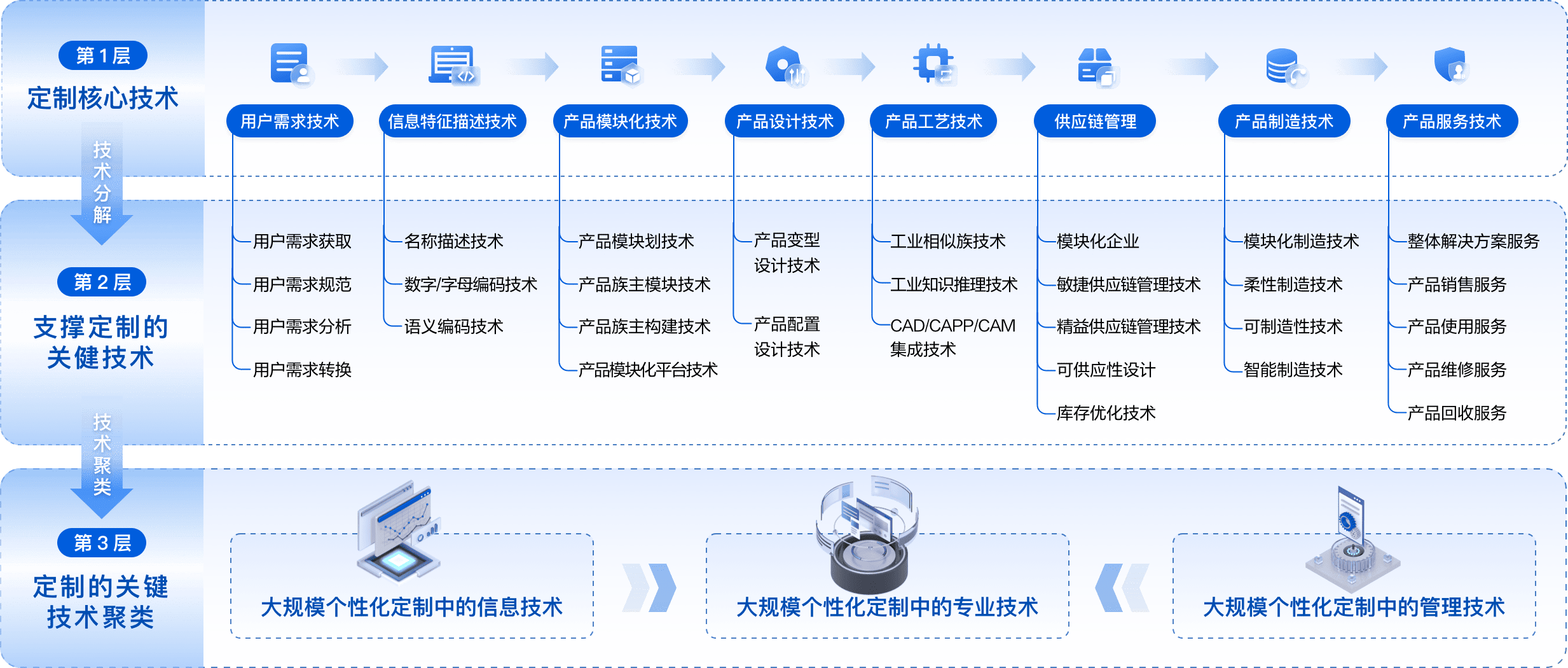
Task: Click the 第 3 层 badge
Action: (x=102, y=543)
